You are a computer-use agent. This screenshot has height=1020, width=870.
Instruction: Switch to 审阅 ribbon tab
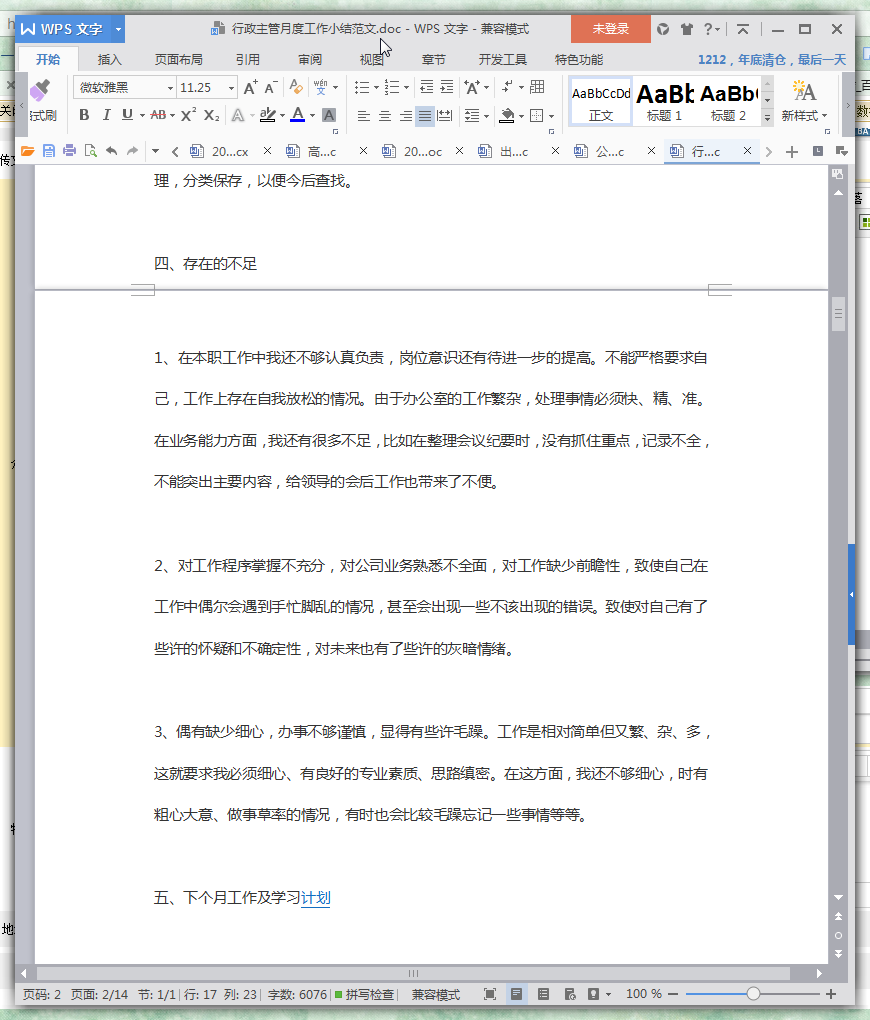coord(310,60)
